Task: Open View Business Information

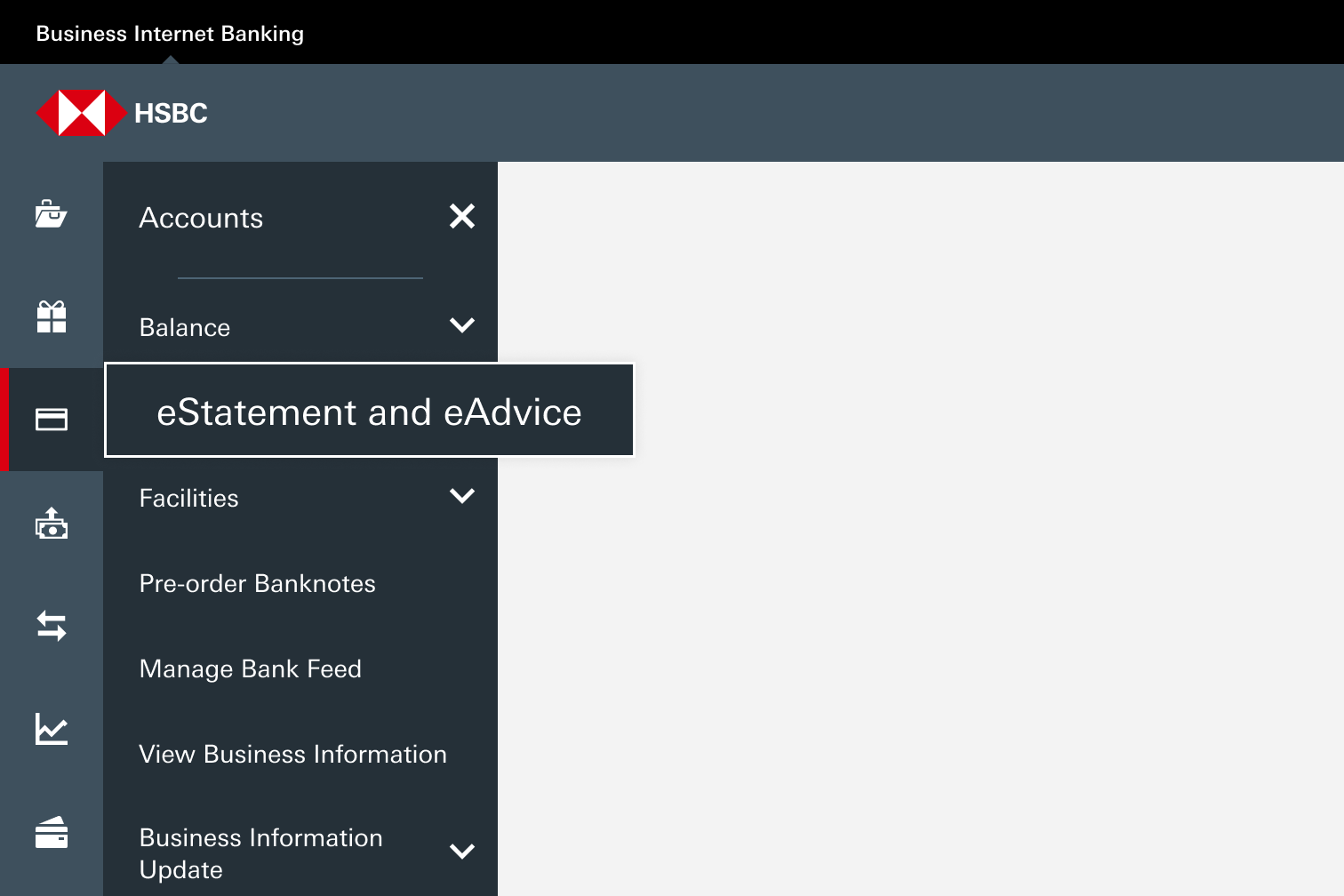Action: tap(293, 755)
